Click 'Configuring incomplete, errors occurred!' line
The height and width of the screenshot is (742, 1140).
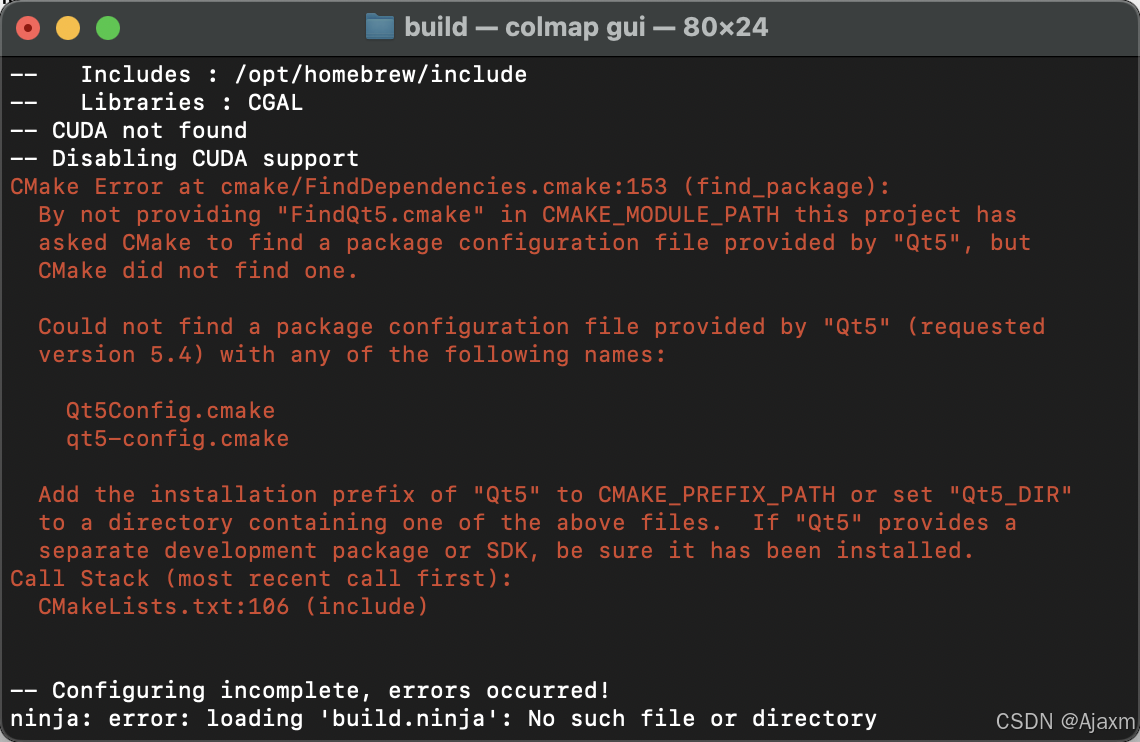(x=310, y=690)
